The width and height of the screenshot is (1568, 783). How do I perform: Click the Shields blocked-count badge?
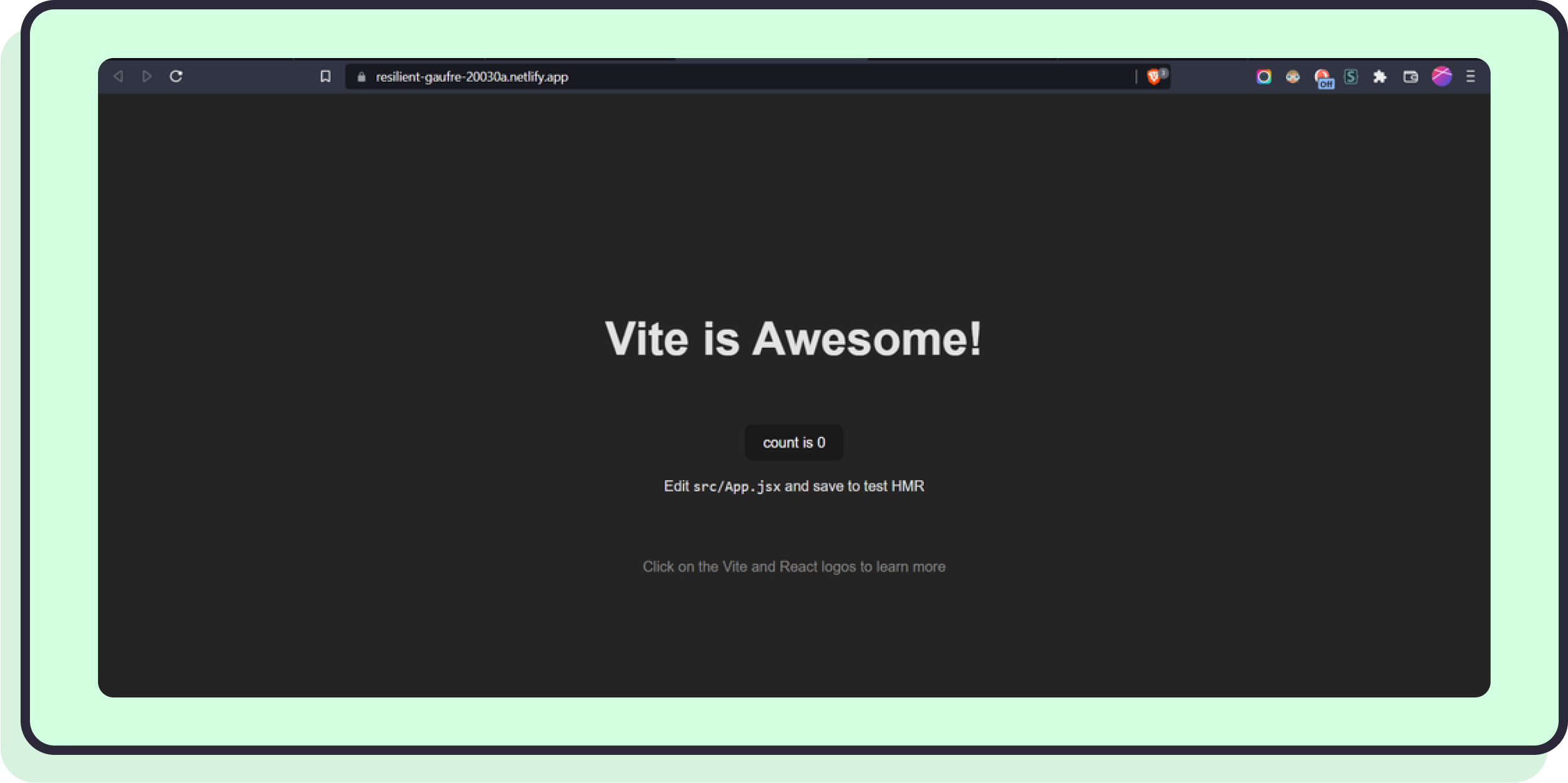(x=1163, y=72)
